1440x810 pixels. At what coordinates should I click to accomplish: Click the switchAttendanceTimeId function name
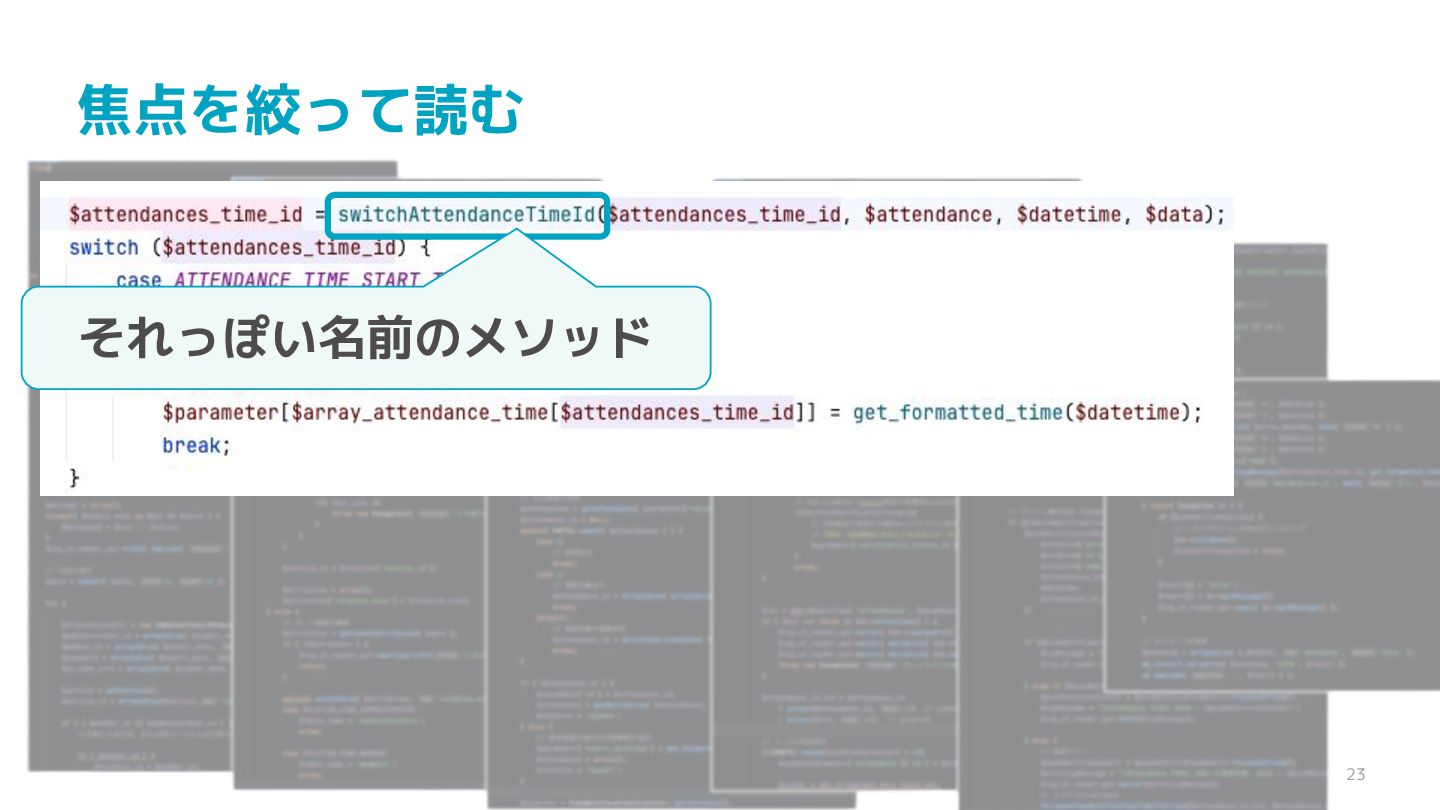[x=467, y=215]
